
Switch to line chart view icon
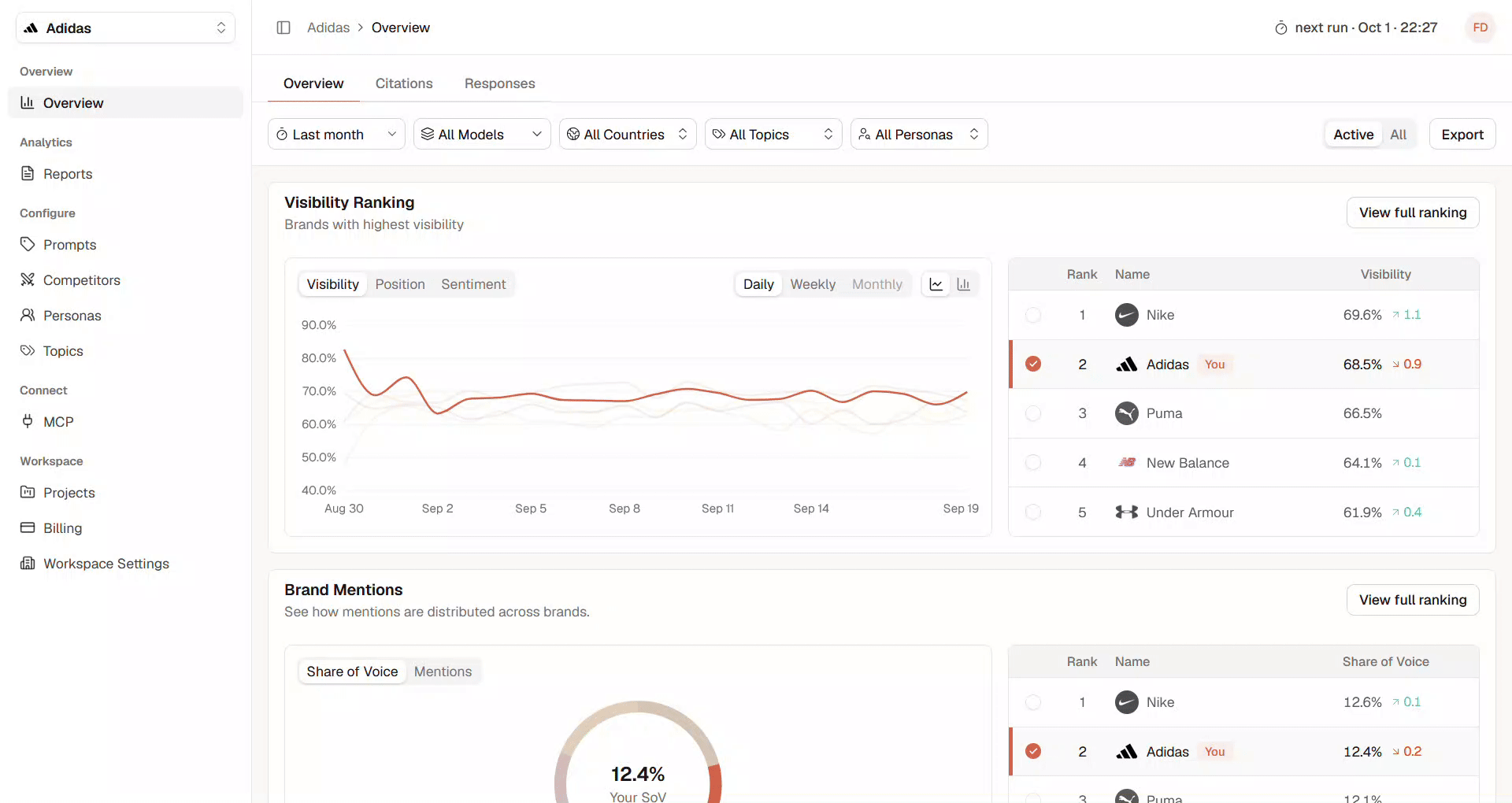tap(936, 284)
